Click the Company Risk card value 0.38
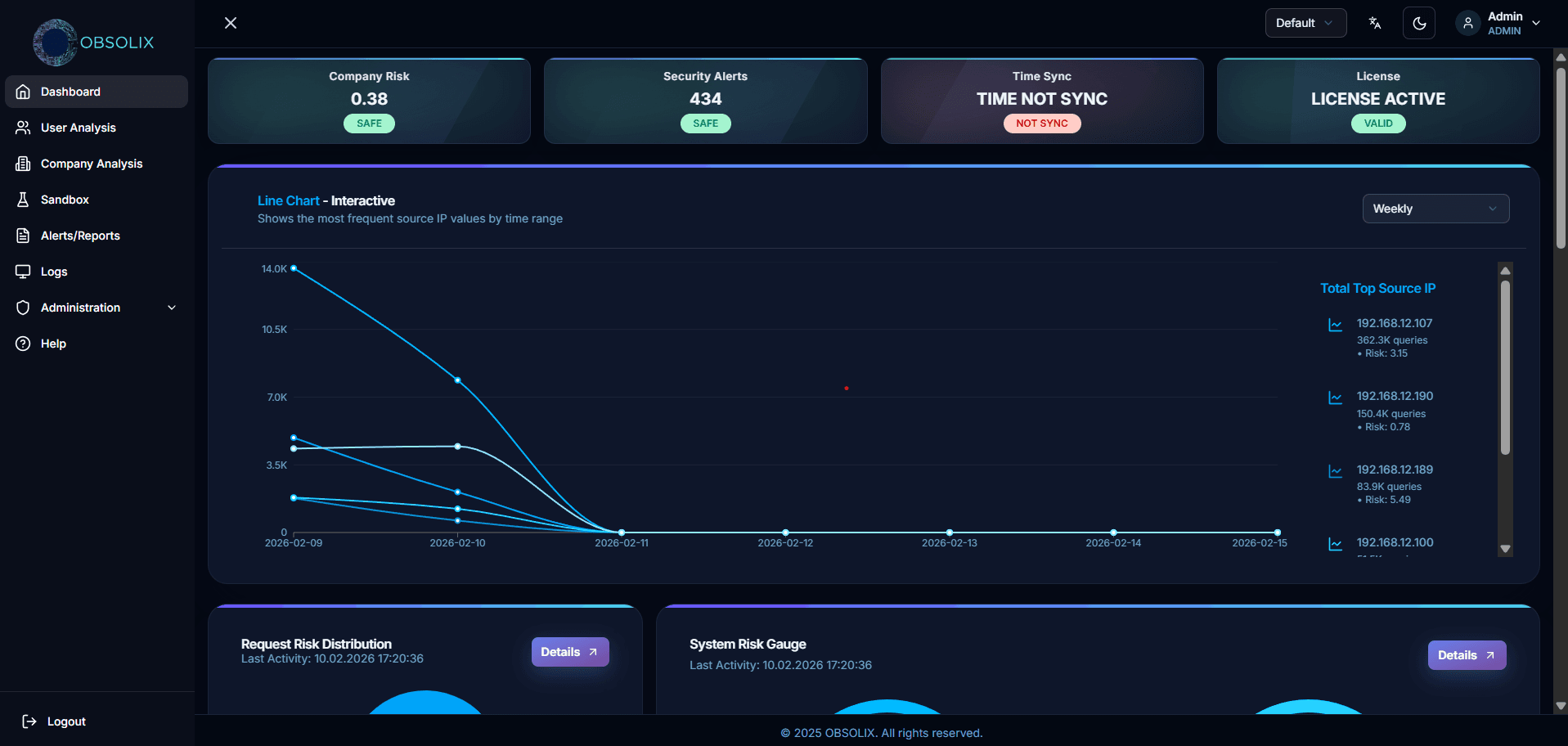 369,99
